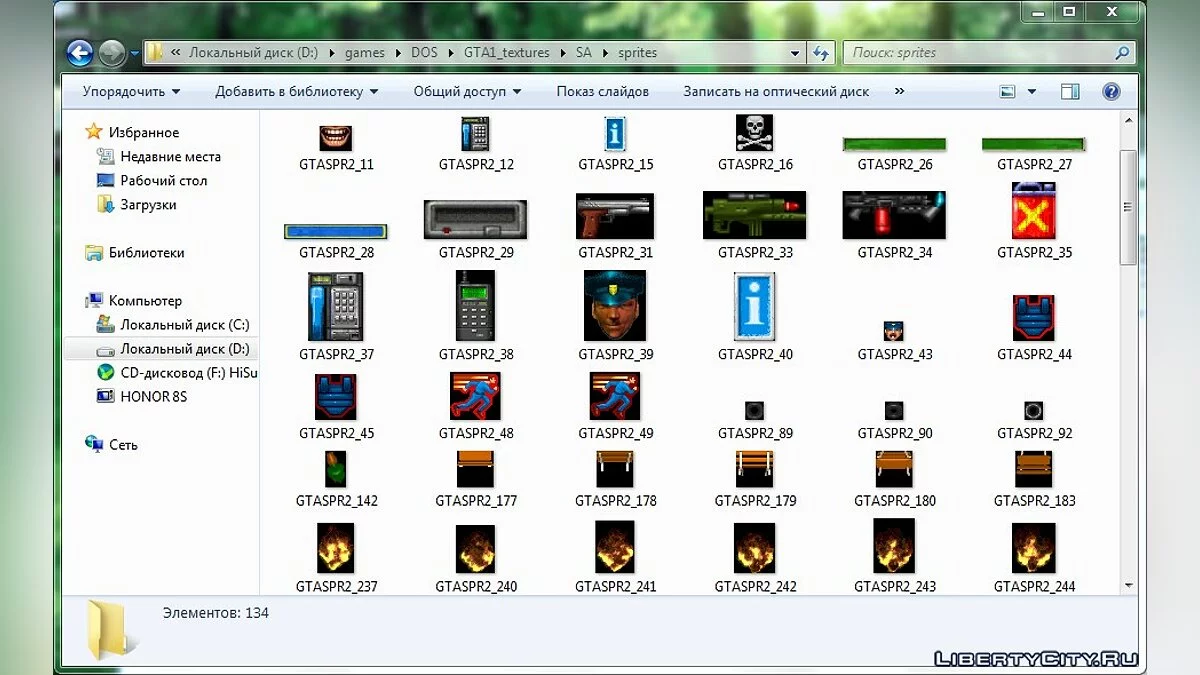Select the police officer face GTASPR2_39
Viewport: 1200px width, 675px height.
[x=615, y=306]
